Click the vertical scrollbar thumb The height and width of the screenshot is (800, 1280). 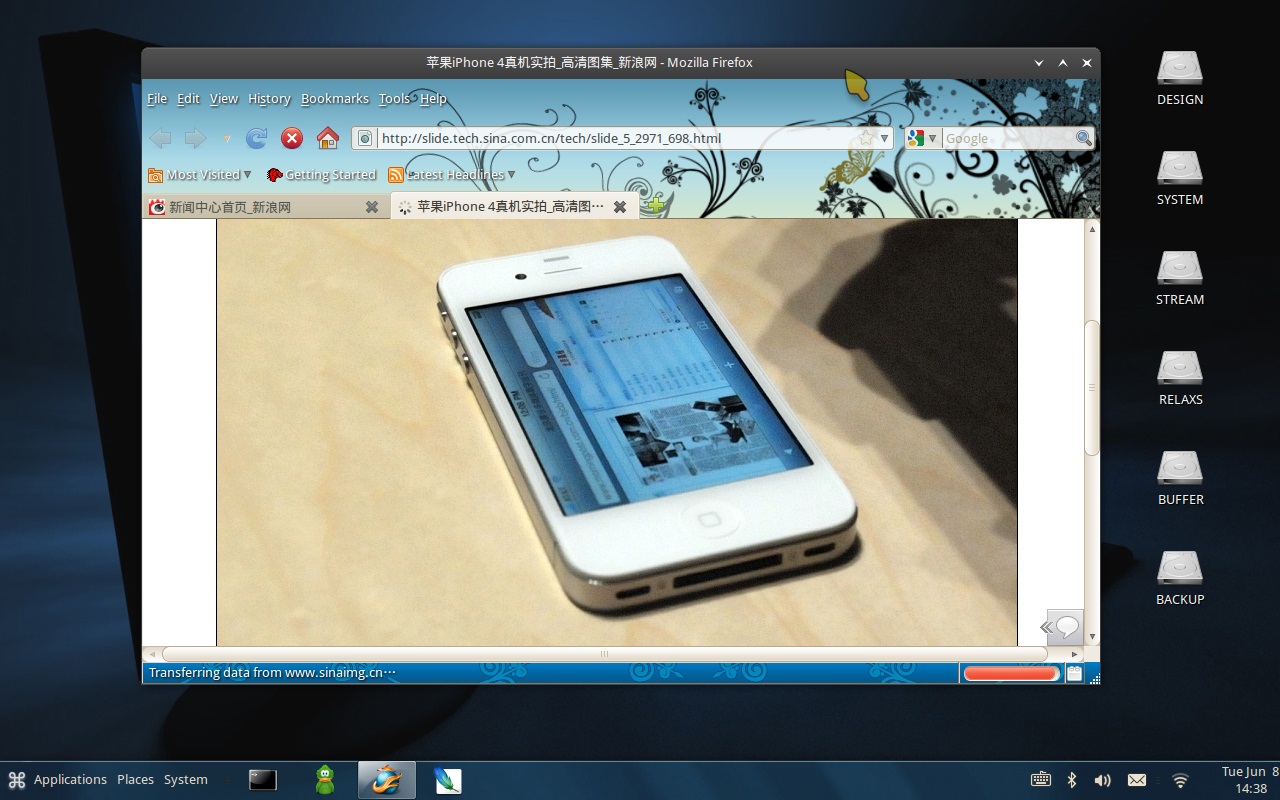[x=1092, y=388]
